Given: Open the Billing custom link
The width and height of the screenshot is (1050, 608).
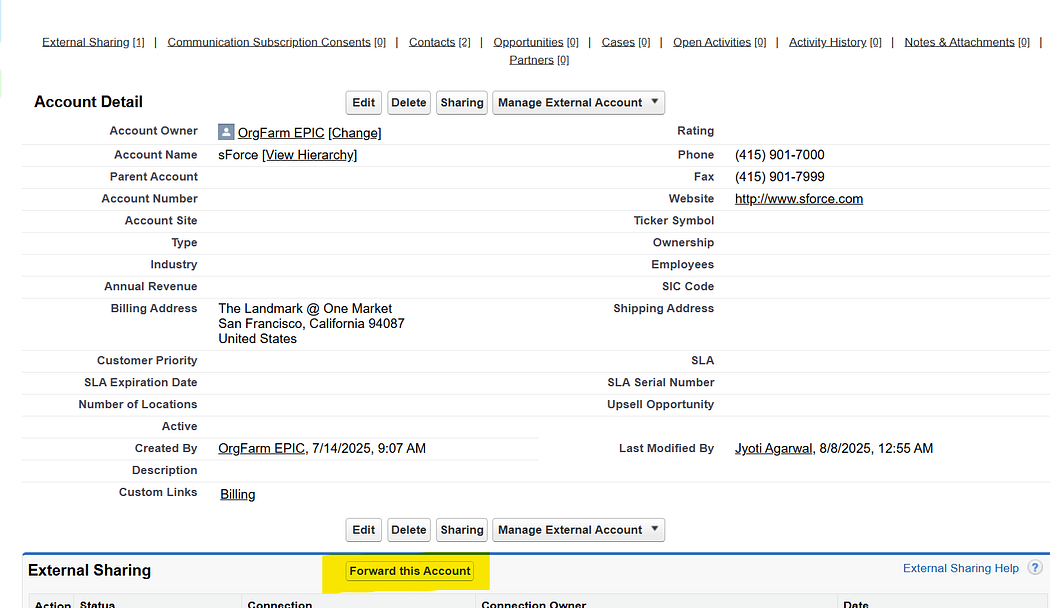Looking at the screenshot, I should (237, 494).
